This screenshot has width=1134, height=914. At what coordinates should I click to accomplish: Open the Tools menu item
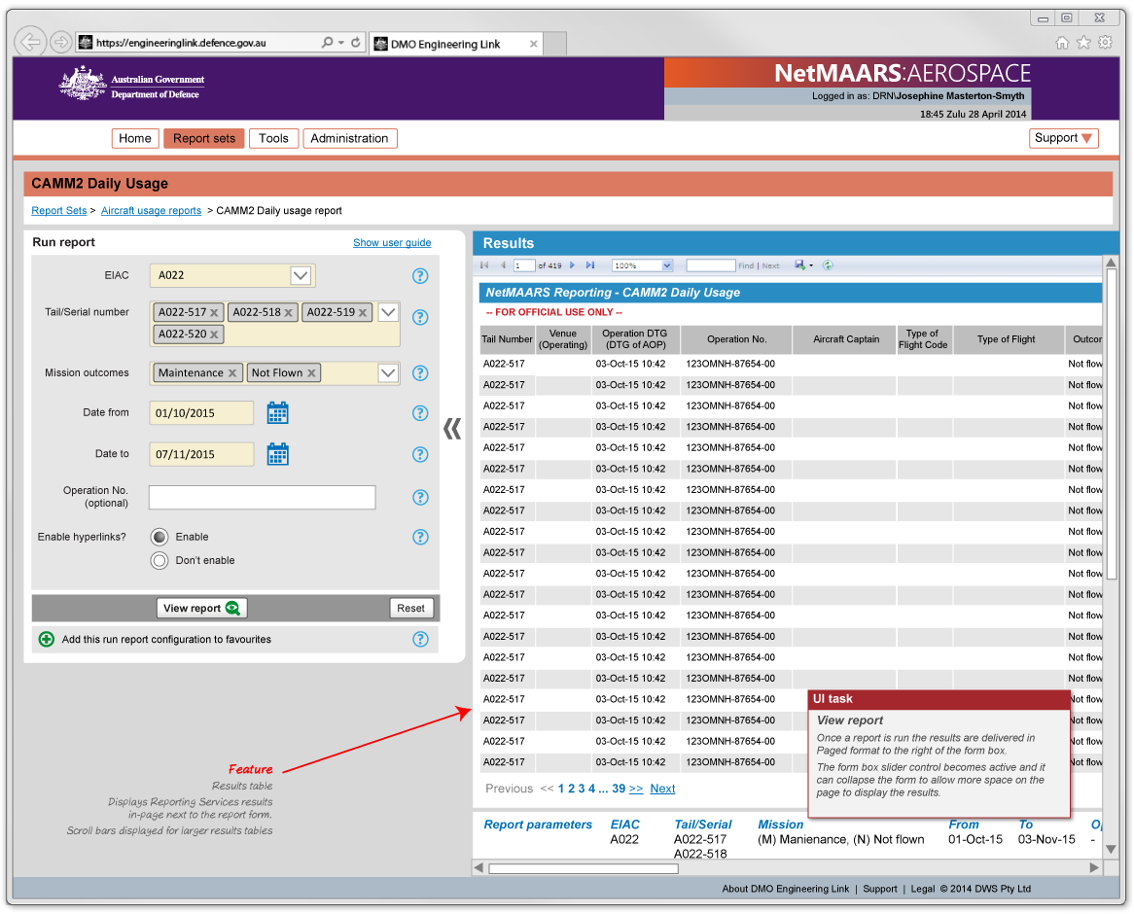pos(273,138)
